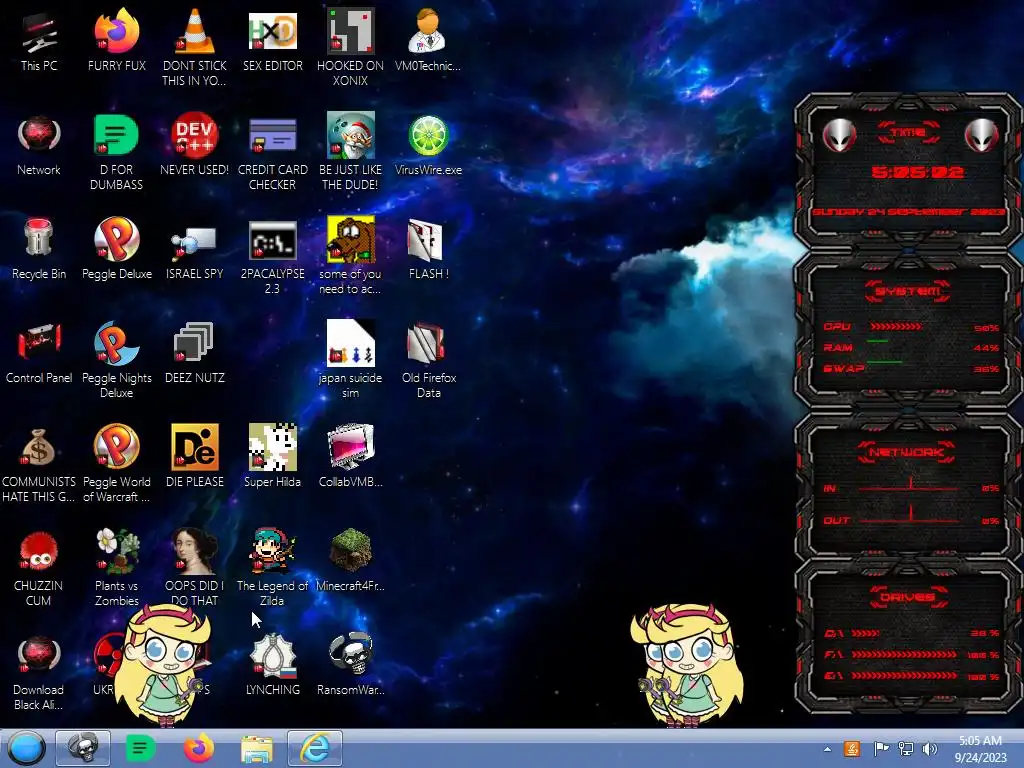Image resolution: width=1024 pixels, height=768 pixels.
Task: Open the VM0Technic doctor icon
Action: click(x=428, y=40)
